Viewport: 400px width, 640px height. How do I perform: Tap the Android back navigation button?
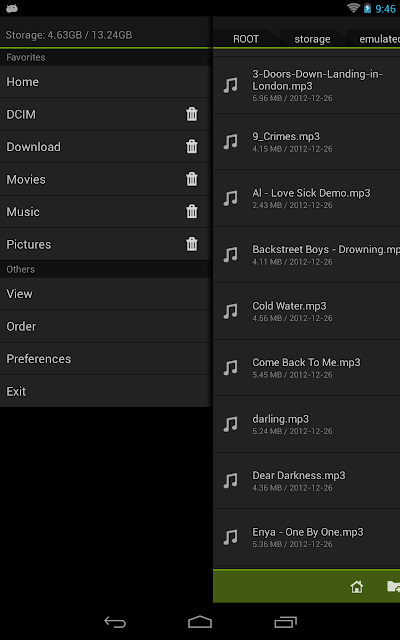[115, 622]
